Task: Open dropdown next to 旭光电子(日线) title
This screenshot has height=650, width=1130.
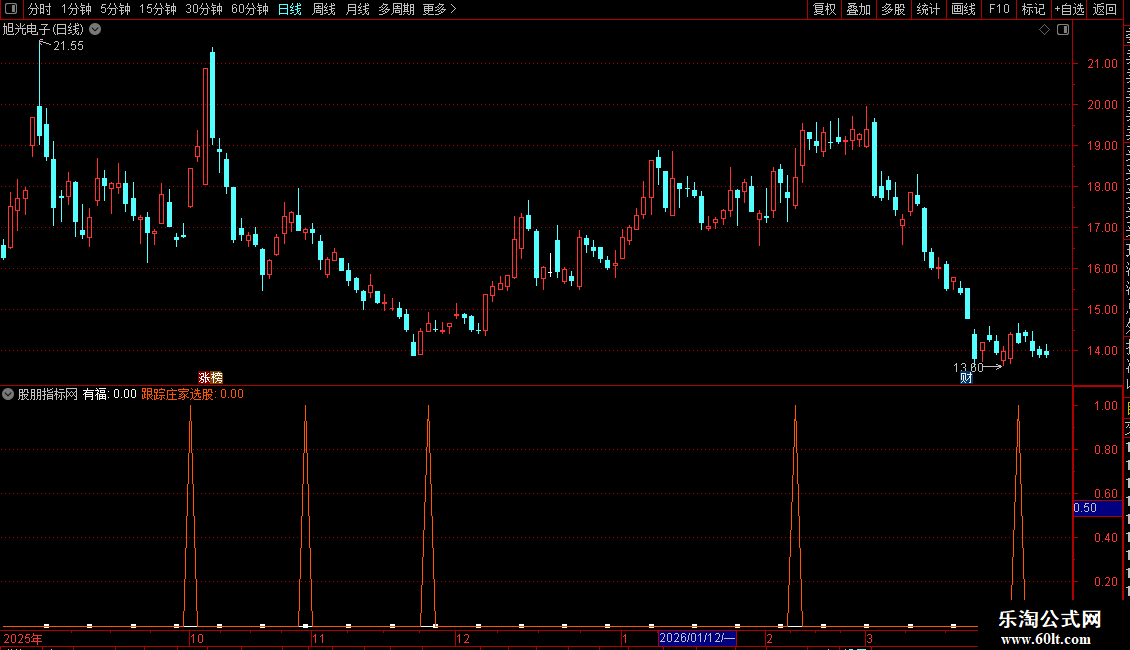Action: click(95, 30)
